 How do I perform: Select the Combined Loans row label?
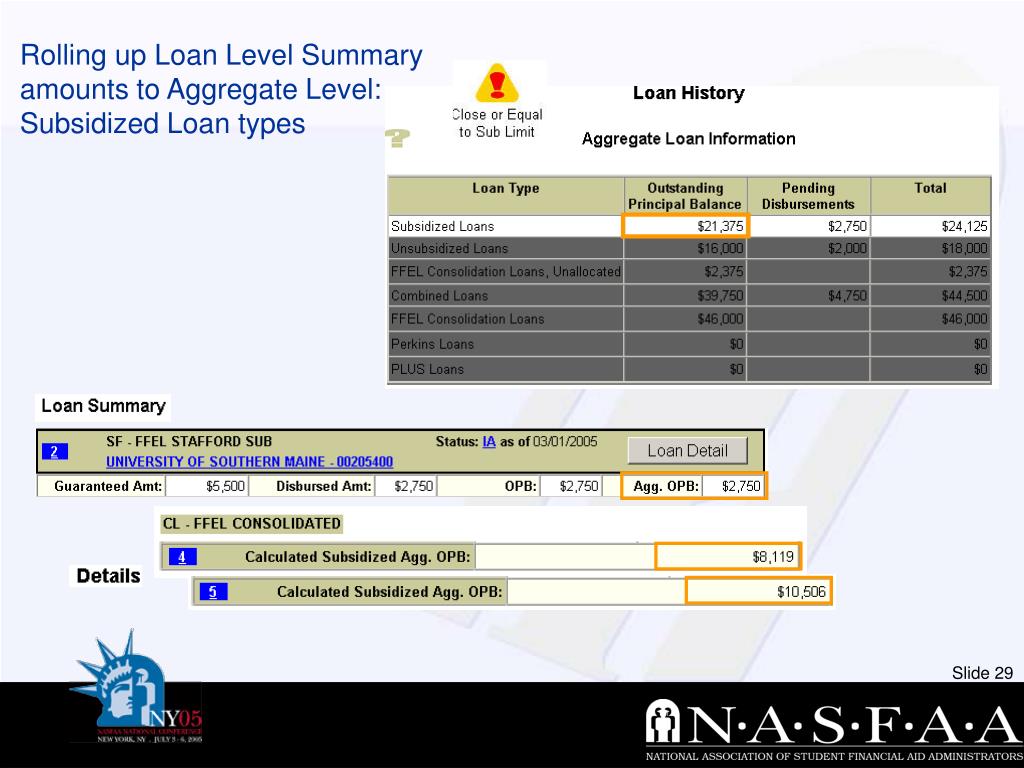[440, 296]
